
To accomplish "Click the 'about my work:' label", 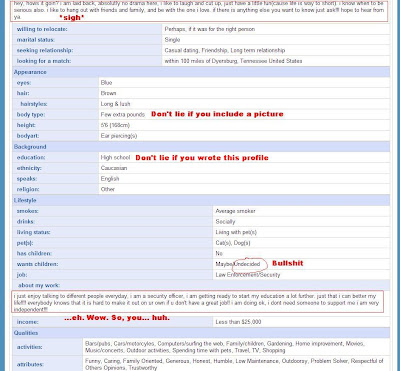I will pyautogui.click(x=39, y=286).
